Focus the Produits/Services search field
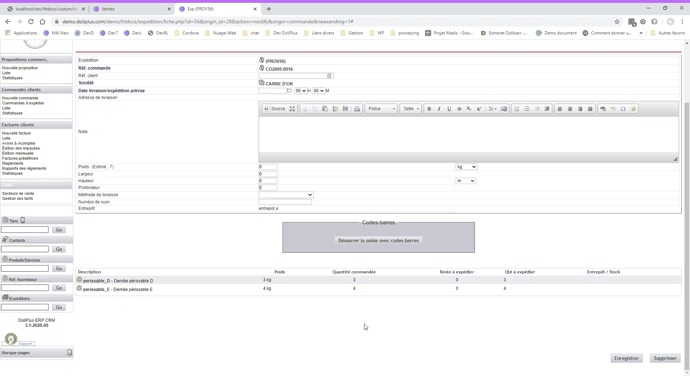The height and width of the screenshot is (376, 690). click(x=25, y=269)
